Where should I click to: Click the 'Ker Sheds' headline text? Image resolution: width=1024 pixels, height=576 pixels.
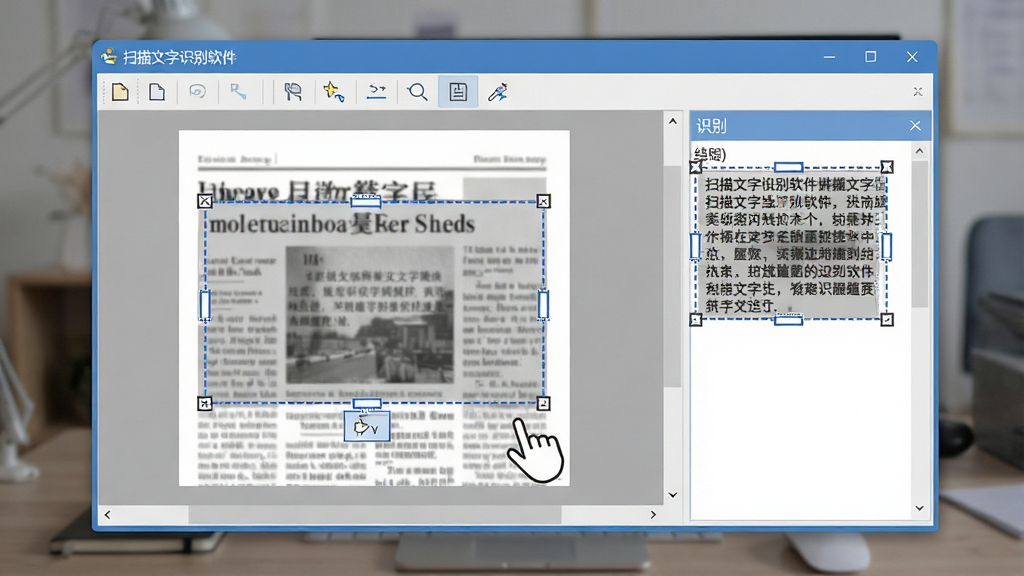[423, 224]
